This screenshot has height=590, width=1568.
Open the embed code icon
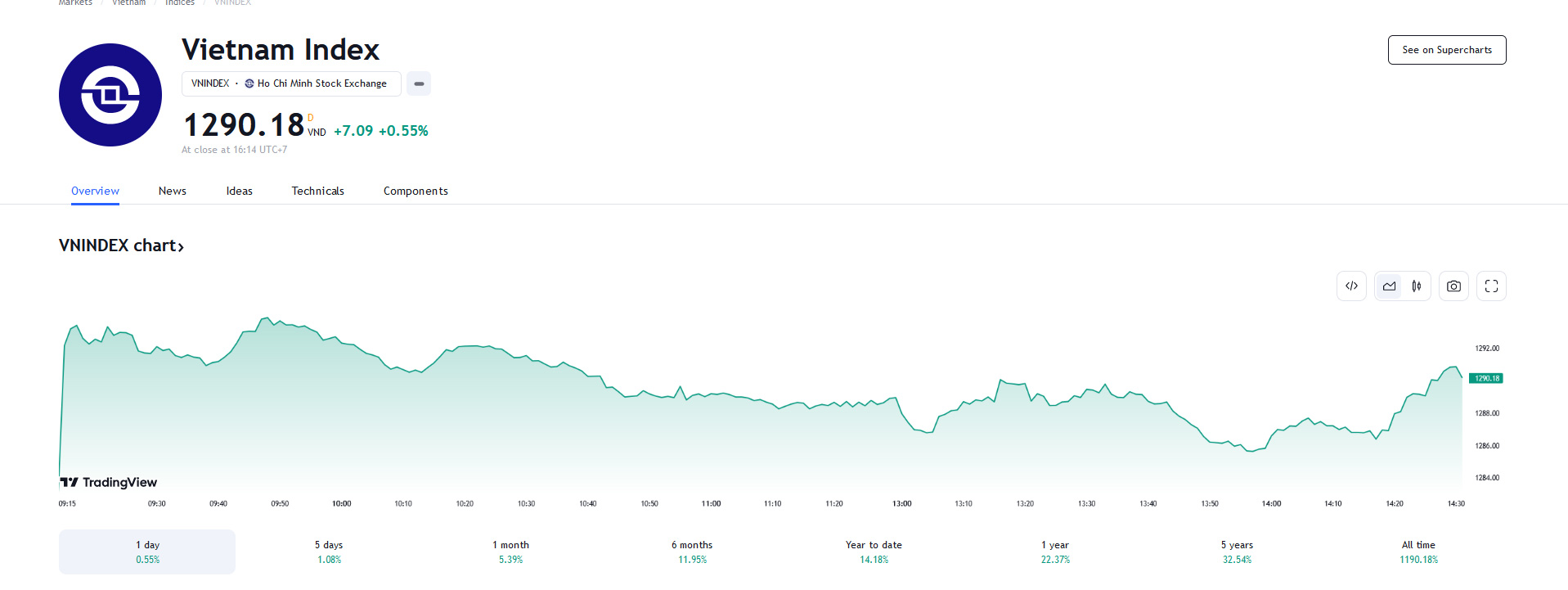click(x=1351, y=286)
